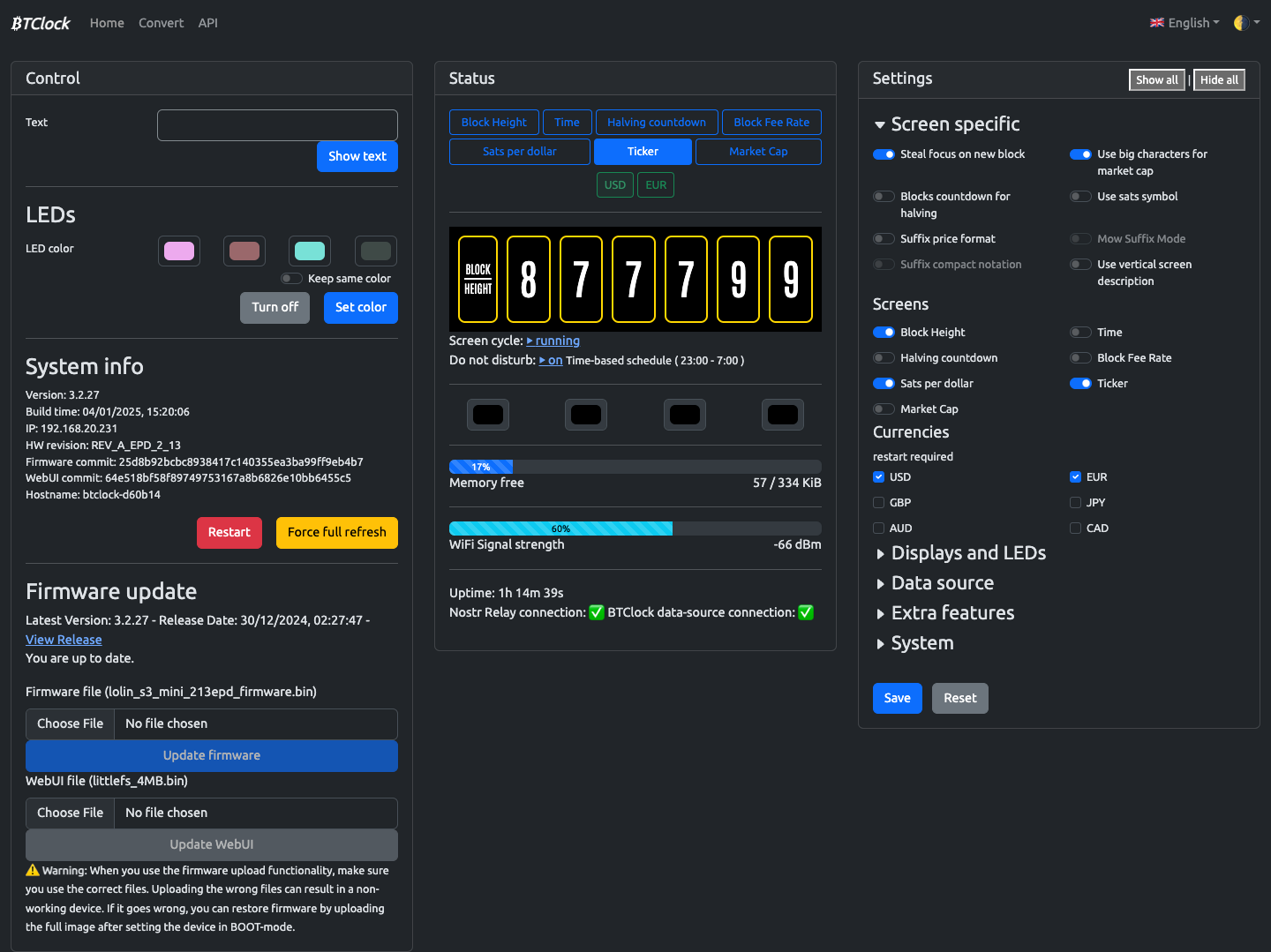Toggle Keep same color switch
Image resolution: width=1271 pixels, height=952 pixels.
(291, 279)
